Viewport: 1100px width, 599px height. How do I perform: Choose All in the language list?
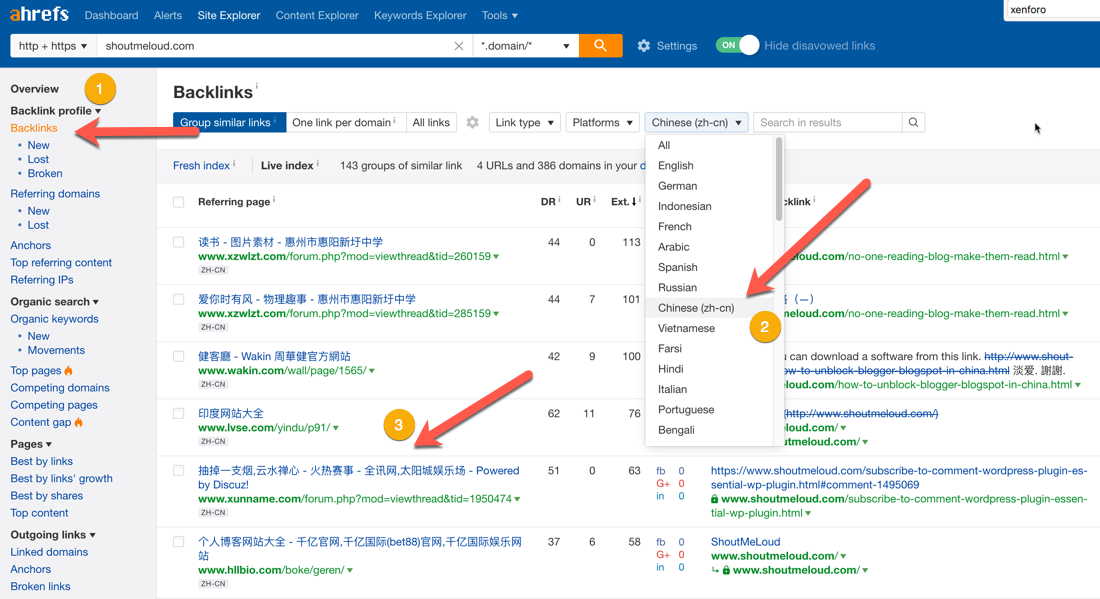click(x=664, y=145)
